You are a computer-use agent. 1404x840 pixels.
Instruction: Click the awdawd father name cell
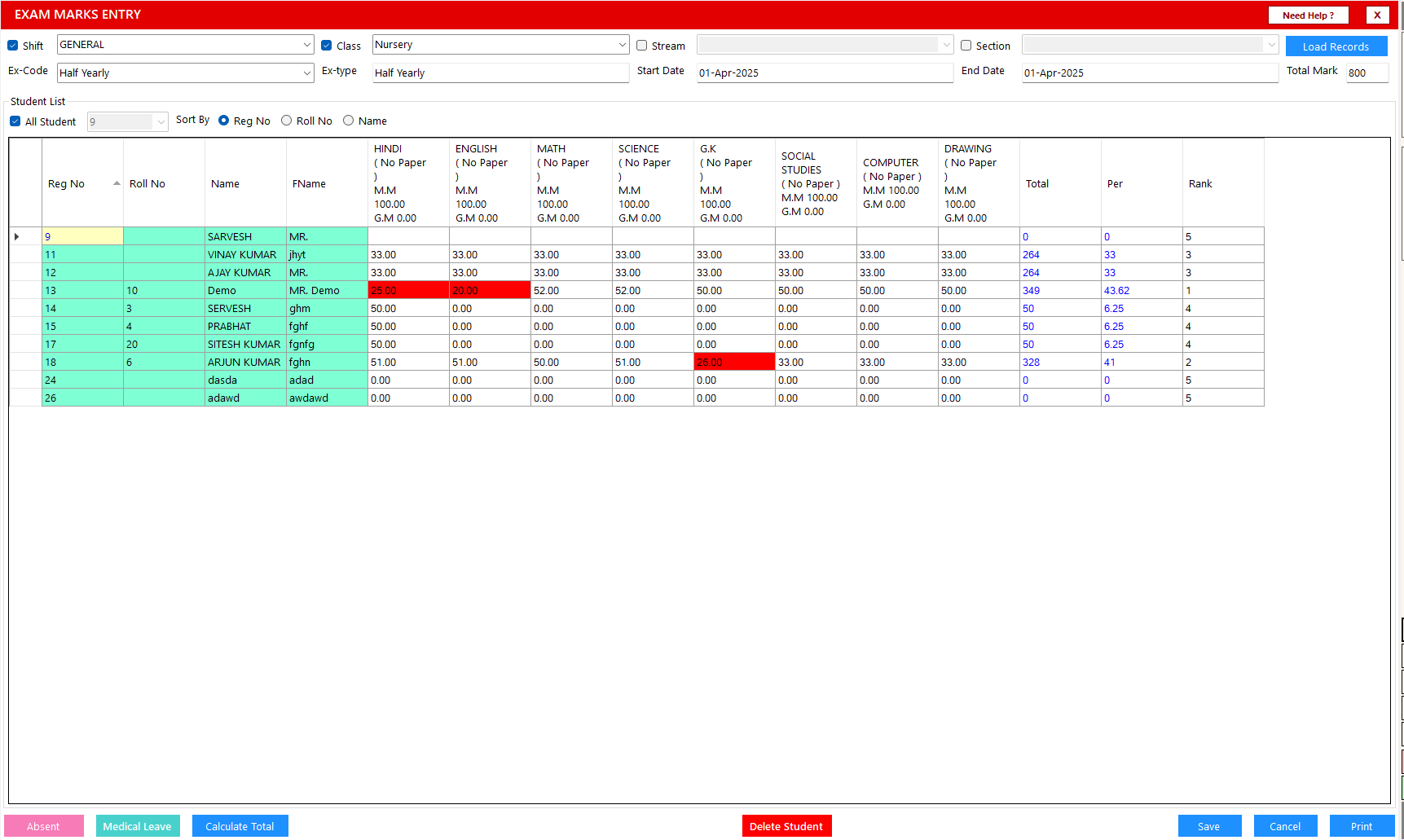coord(327,398)
